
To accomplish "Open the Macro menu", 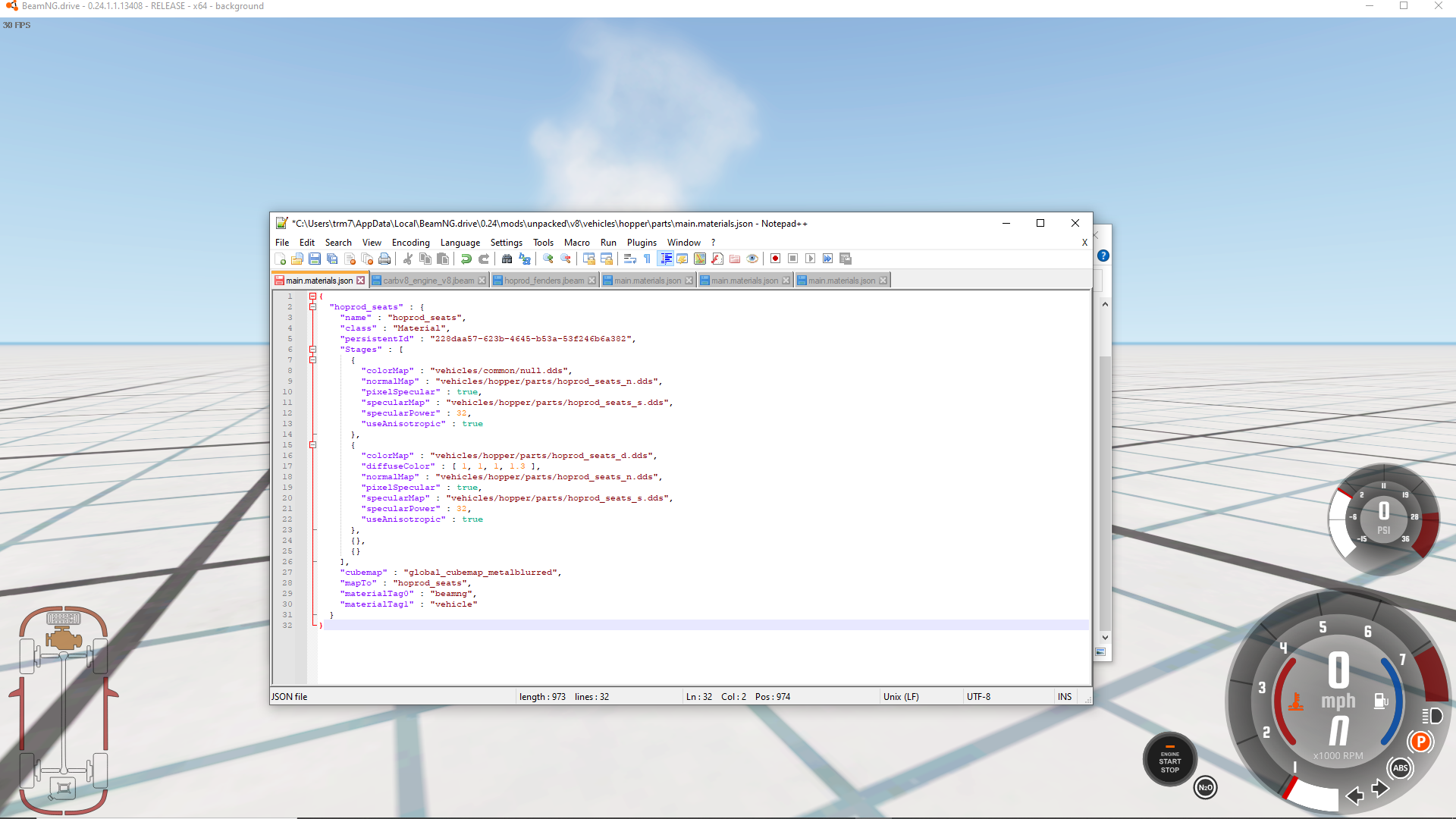I will tap(576, 243).
